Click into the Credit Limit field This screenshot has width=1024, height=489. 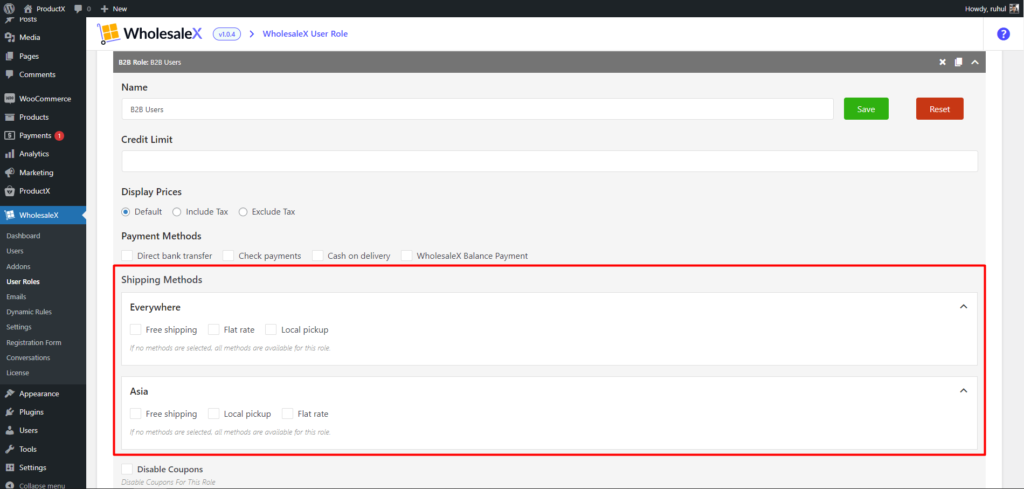[x=549, y=161]
